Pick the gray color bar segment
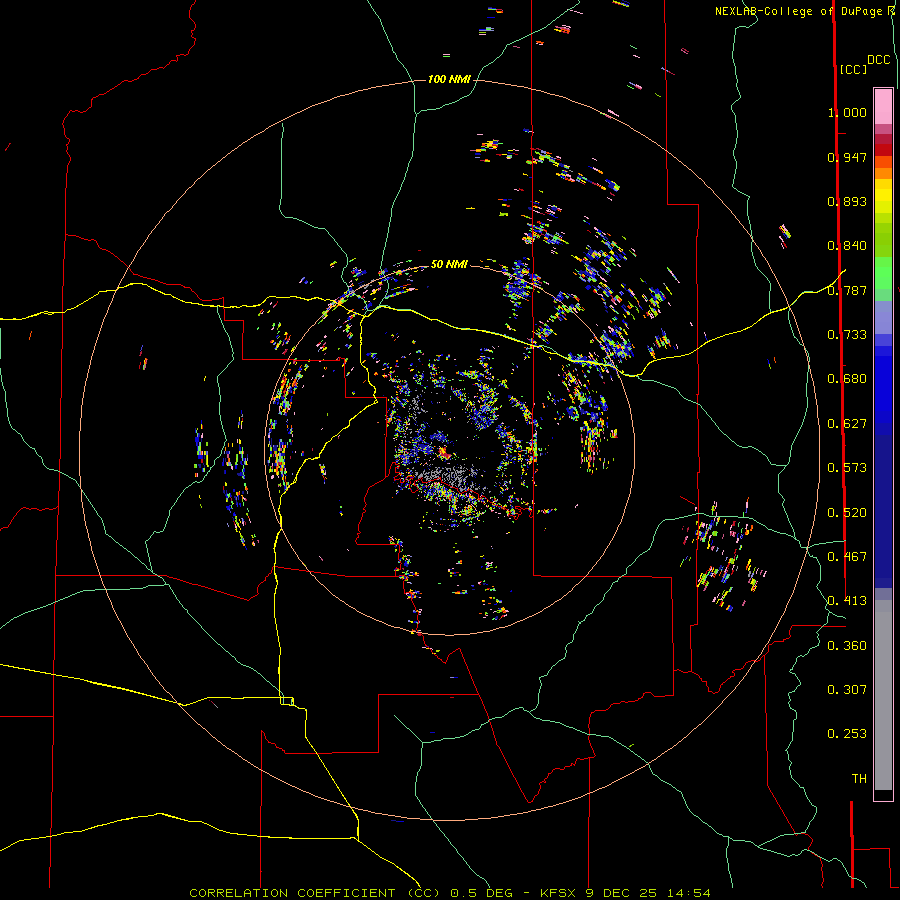This screenshot has width=900, height=900. coord(883,695)
